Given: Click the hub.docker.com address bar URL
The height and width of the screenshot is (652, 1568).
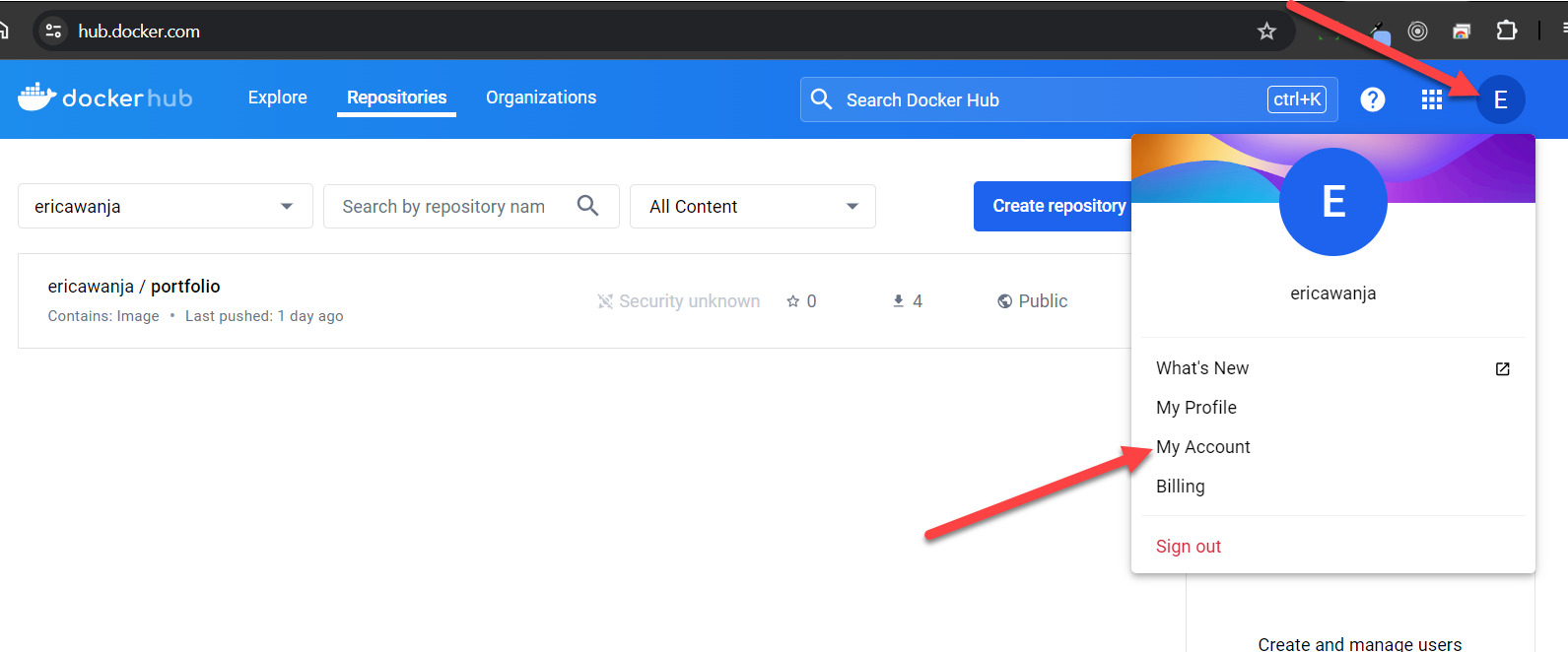Looking at the screenshot, I should (x=139, y=32).
